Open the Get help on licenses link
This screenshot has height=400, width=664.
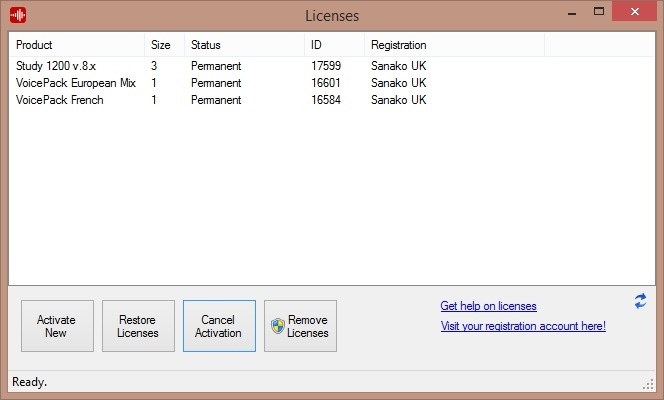point(488,306)
